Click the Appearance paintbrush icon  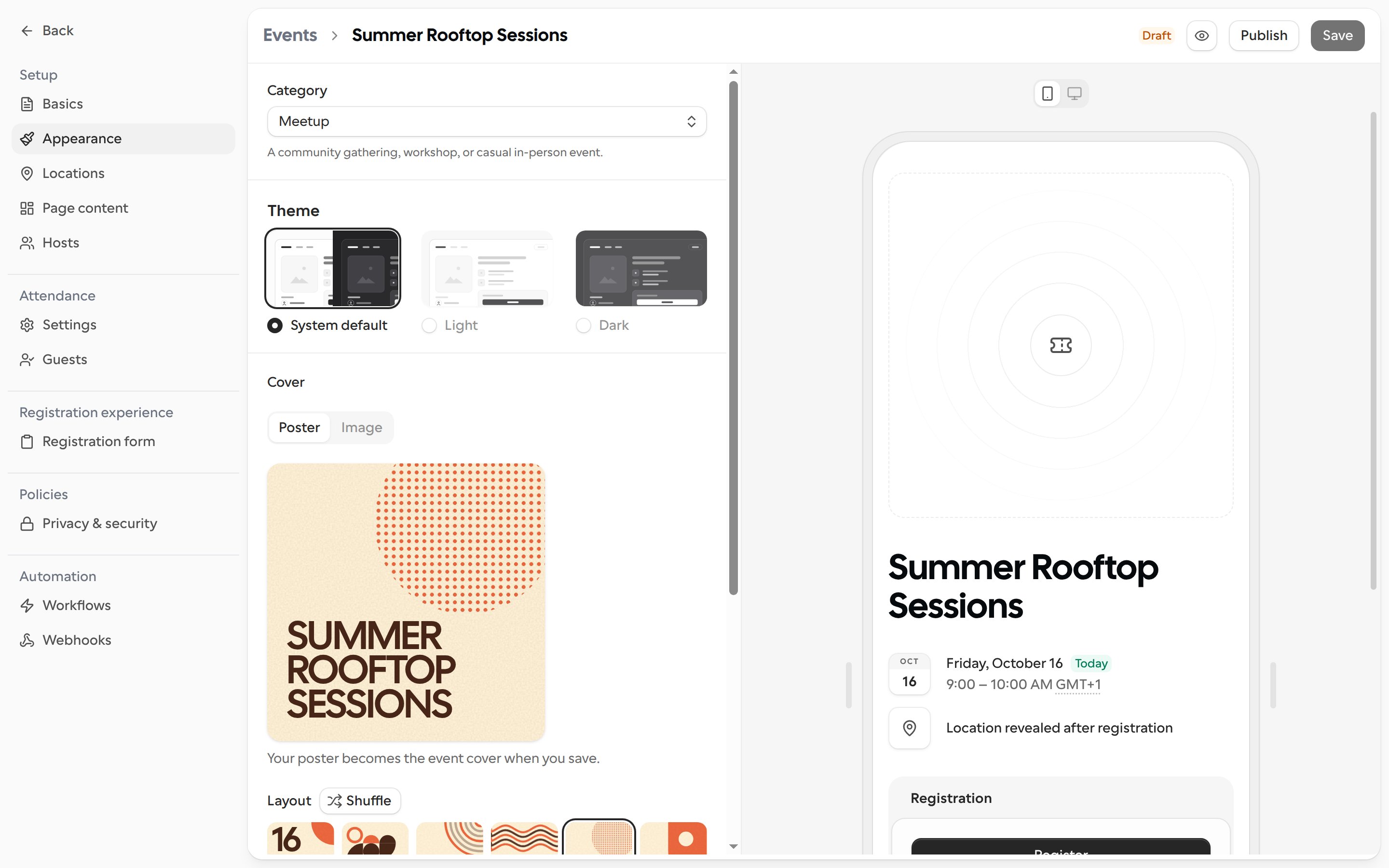coord(27,139)
